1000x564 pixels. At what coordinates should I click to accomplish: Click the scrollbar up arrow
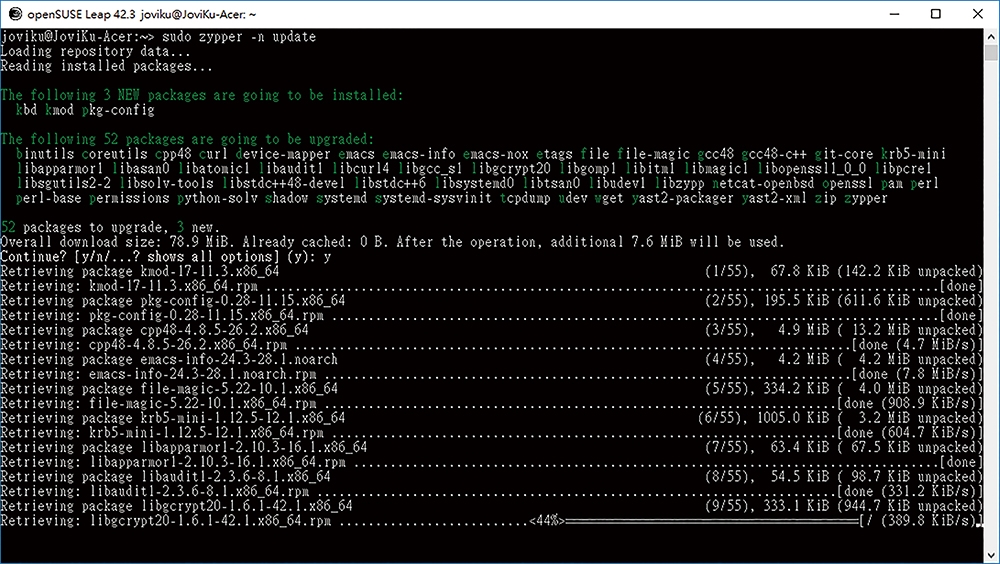click(x=990, y=36)
